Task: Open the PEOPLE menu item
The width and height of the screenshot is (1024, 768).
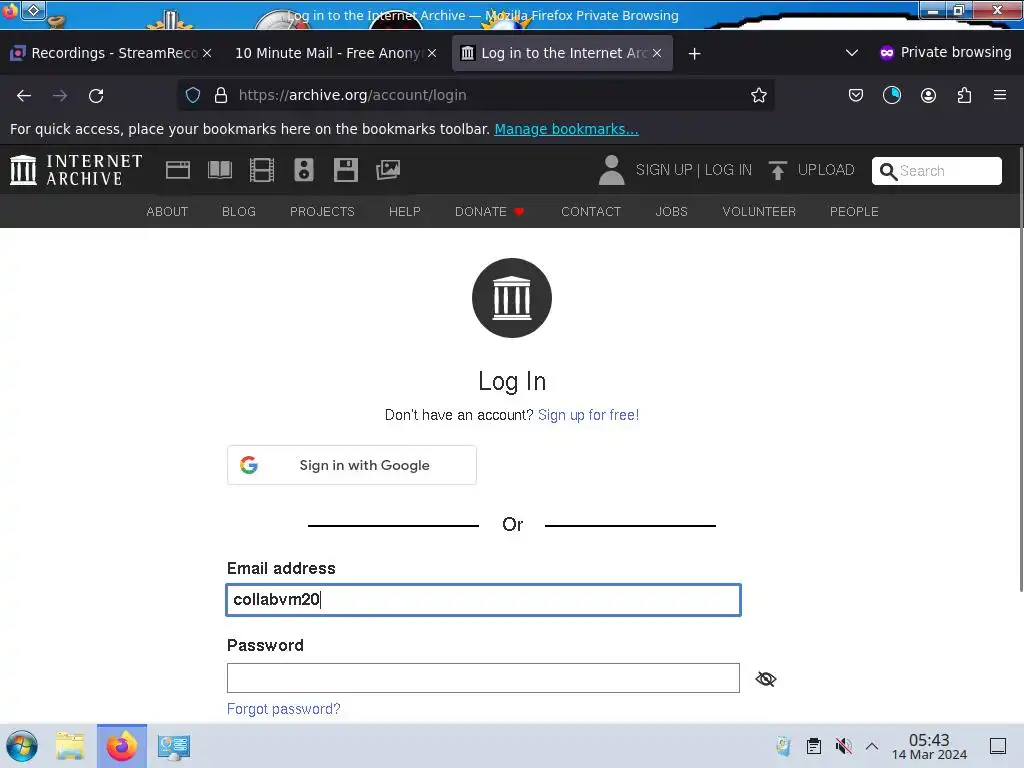Action: (x=854, y=212)
